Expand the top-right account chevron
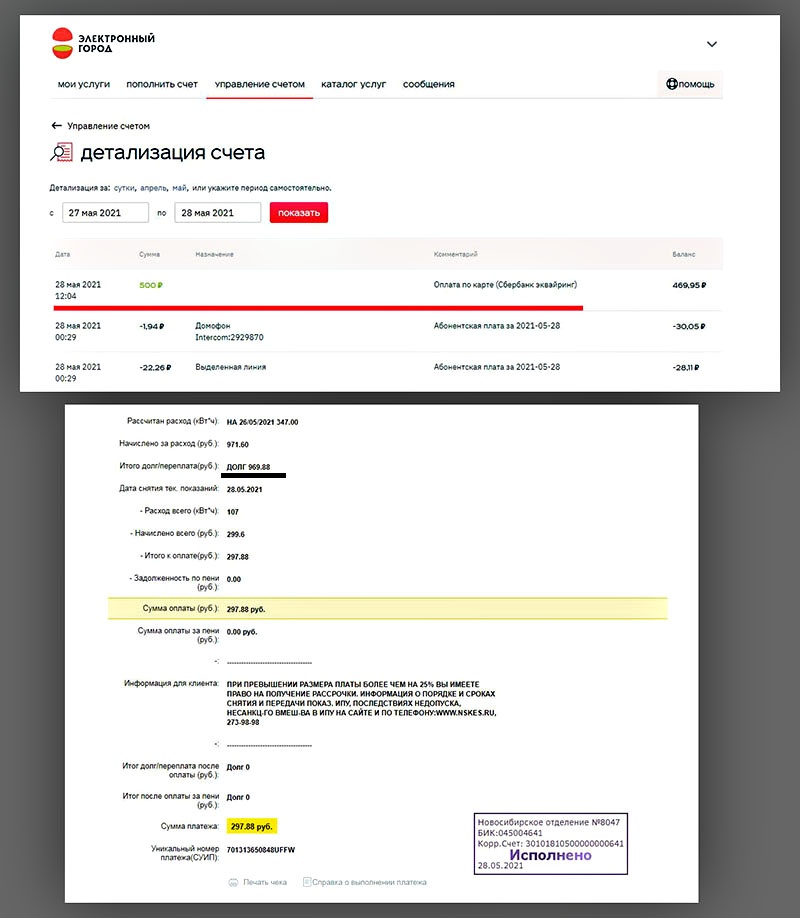Image resolution: width=800 pixels, height=918 pixels. click(712, 44)
